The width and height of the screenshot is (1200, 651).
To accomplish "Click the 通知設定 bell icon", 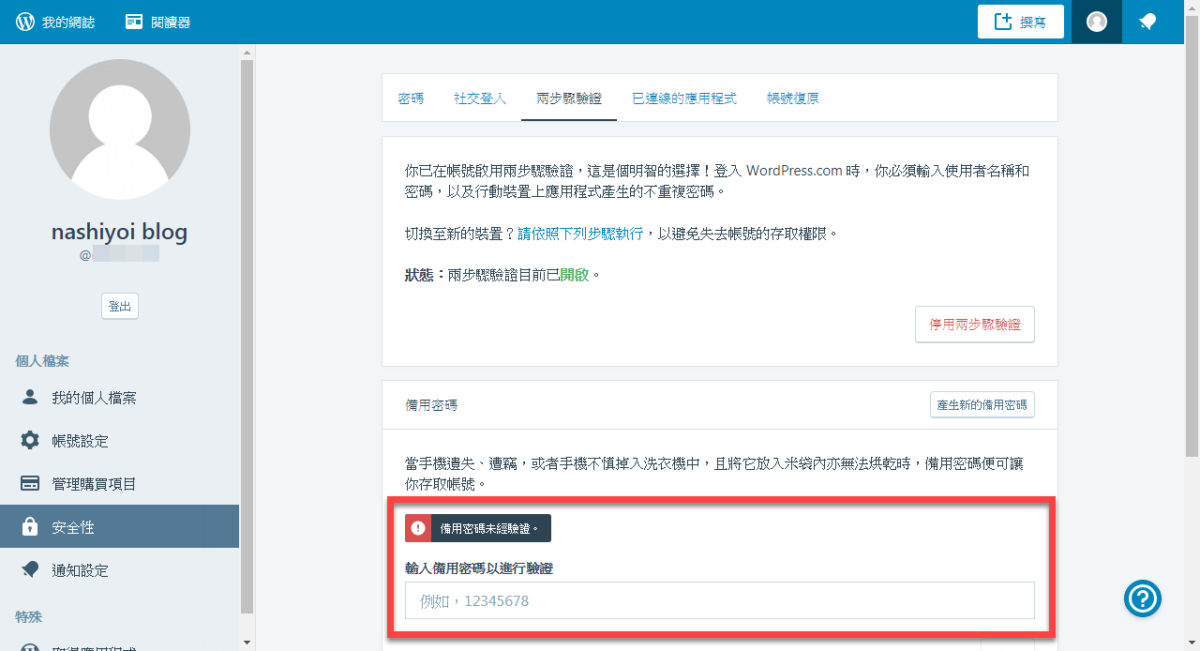I will tap(30, 569).
